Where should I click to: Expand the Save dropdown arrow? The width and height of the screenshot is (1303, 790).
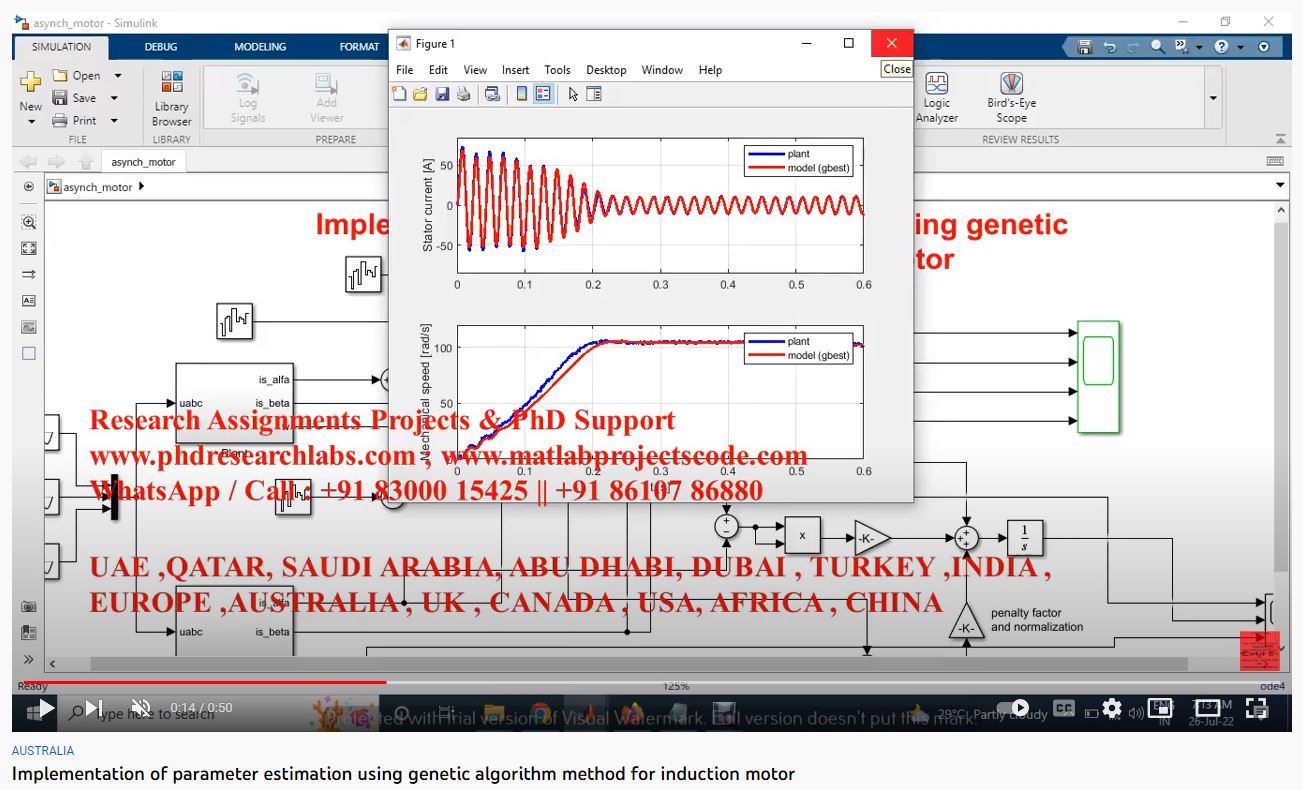(114, 98)
